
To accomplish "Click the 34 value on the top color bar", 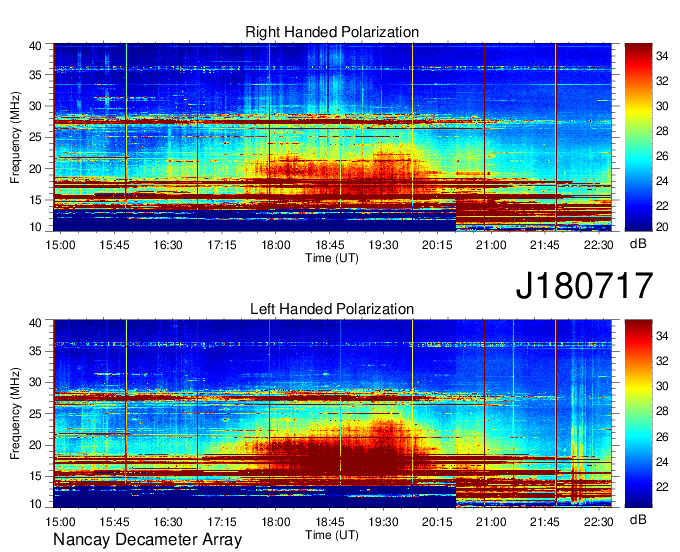I will pos(662,56).
